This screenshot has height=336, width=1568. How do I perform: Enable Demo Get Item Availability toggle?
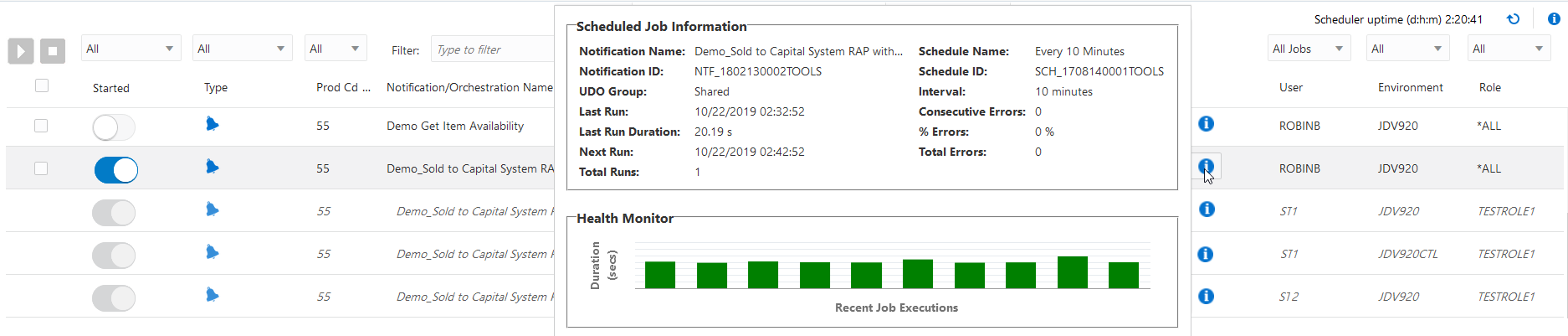pos(114,127)
